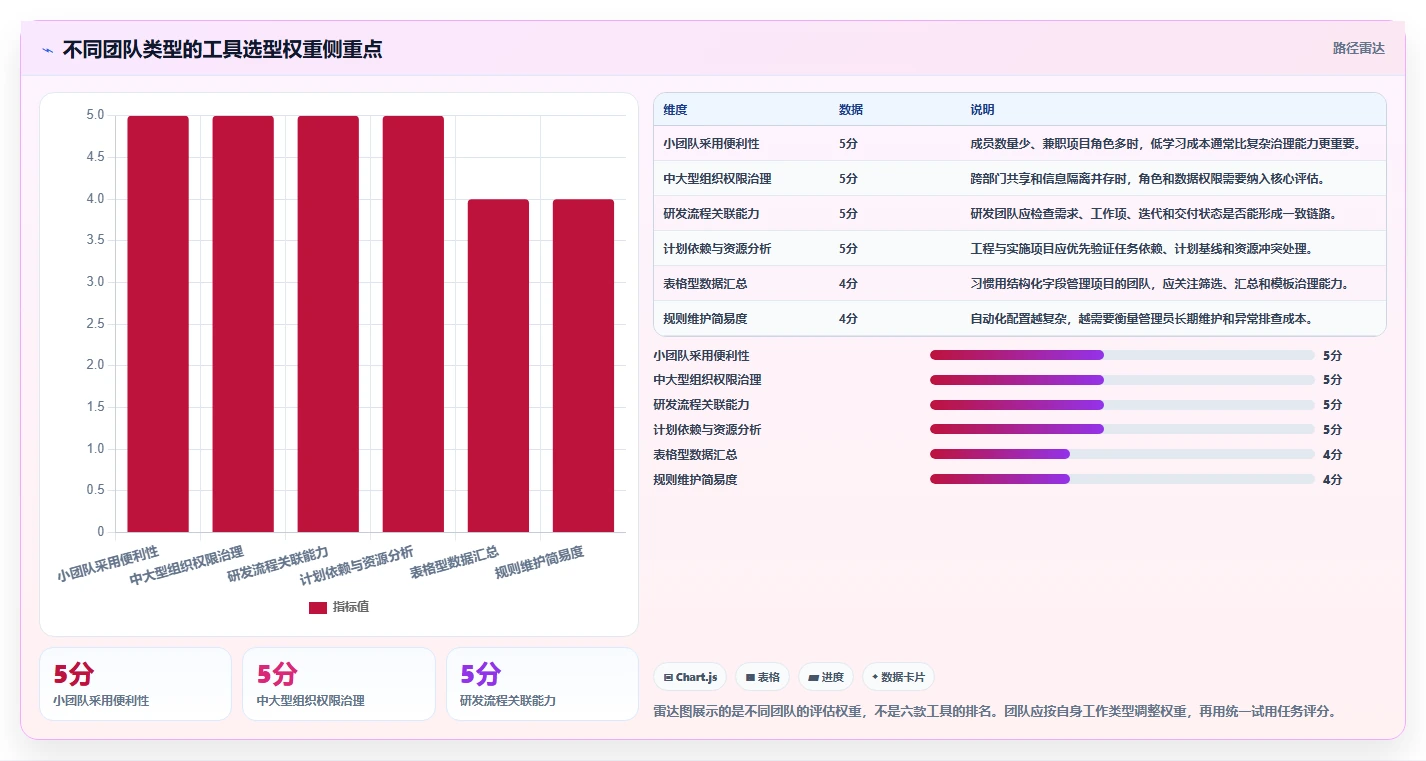Click the radar icon beside the panel title
The width and height of the screenshot is (1426, 761).
pos(47,50)
